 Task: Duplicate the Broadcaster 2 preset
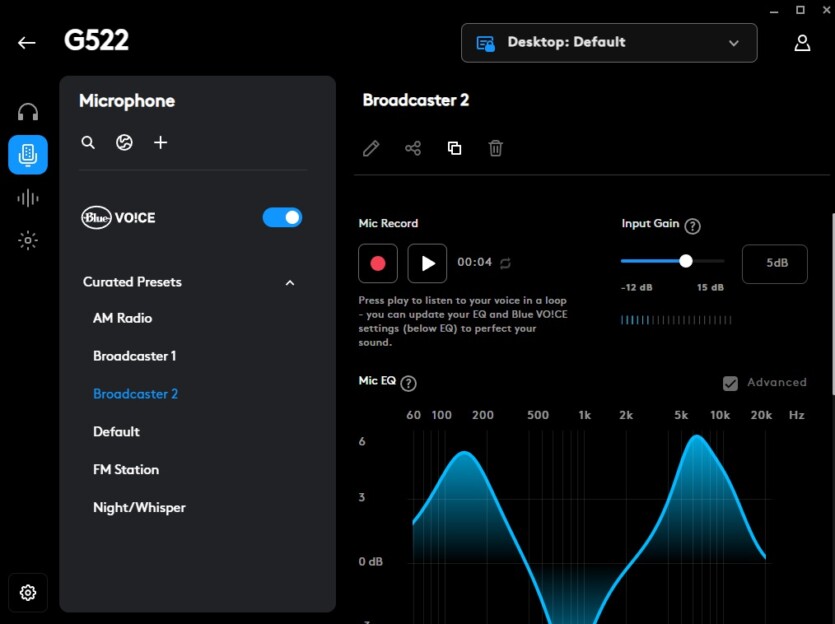pos(454,148)
